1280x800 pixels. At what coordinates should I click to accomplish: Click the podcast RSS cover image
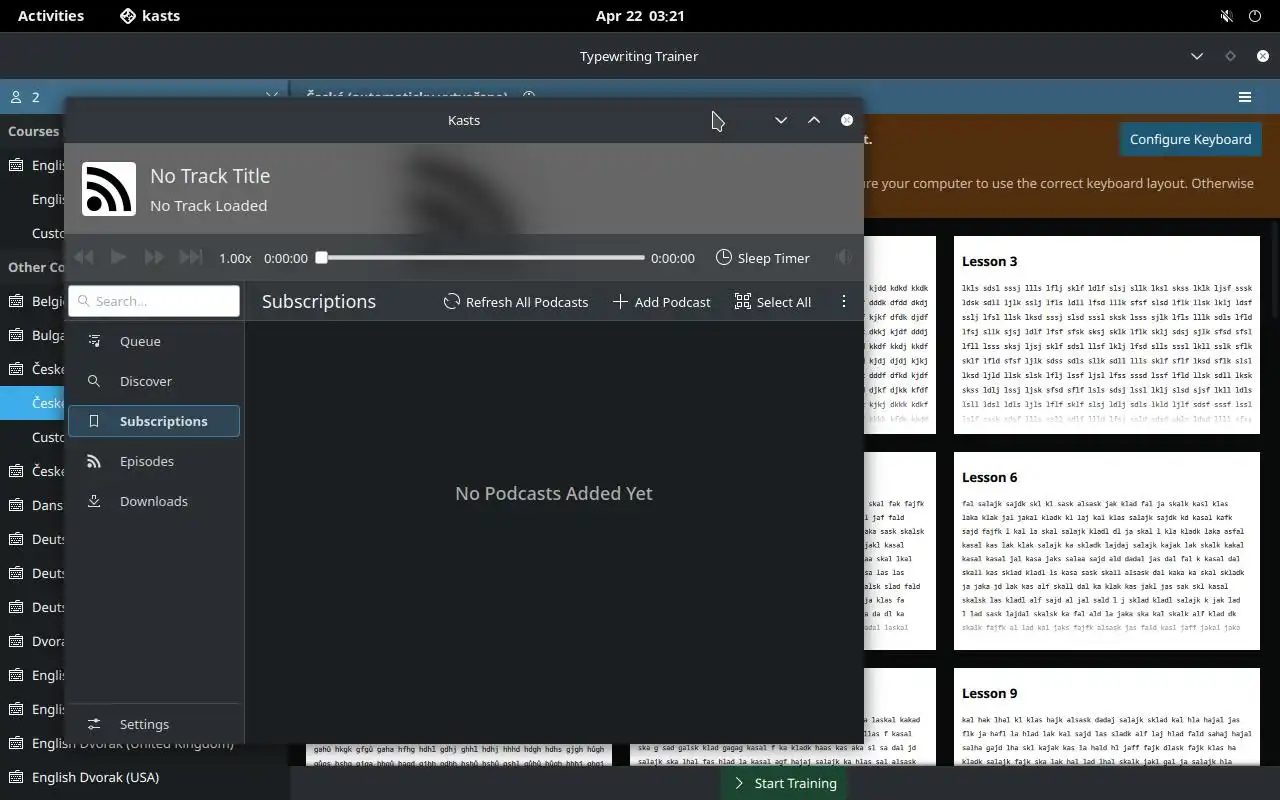[x=109, y=189]
